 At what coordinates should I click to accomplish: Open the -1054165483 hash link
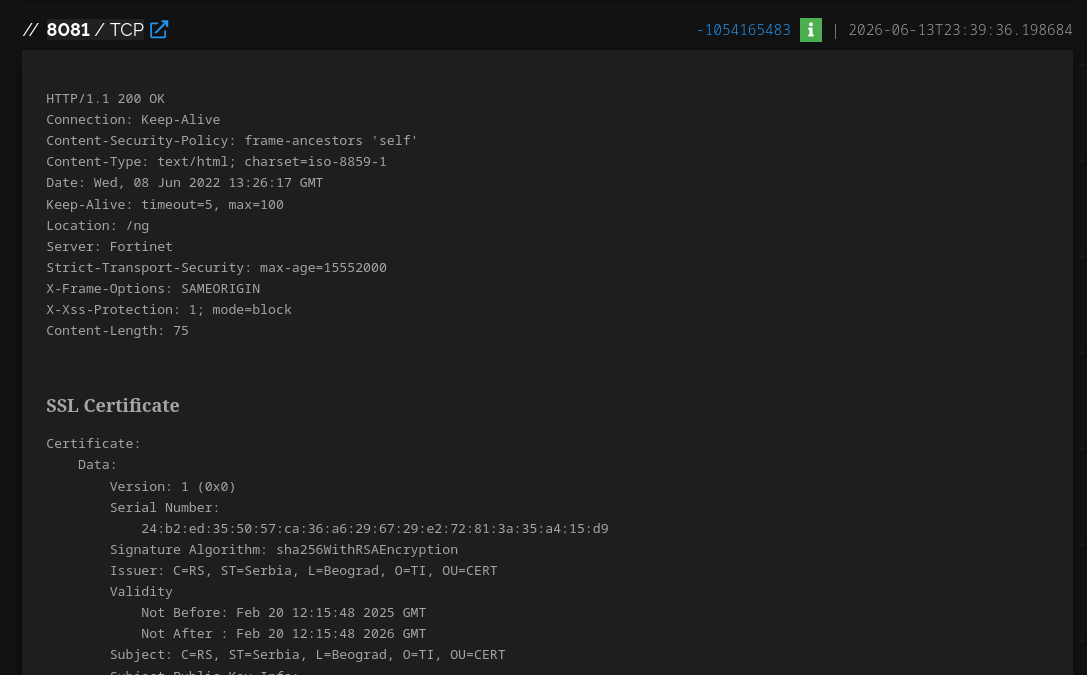click(743, 30)
